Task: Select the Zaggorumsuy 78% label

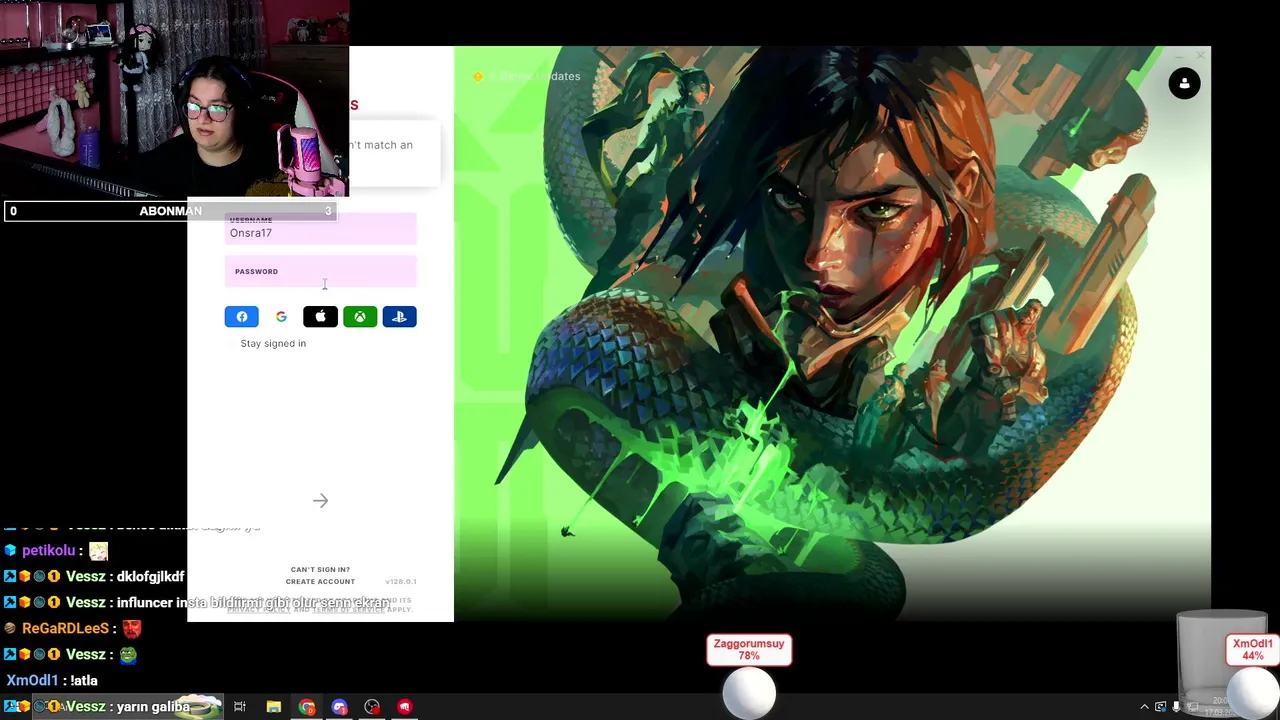Action: pos(749,650)
